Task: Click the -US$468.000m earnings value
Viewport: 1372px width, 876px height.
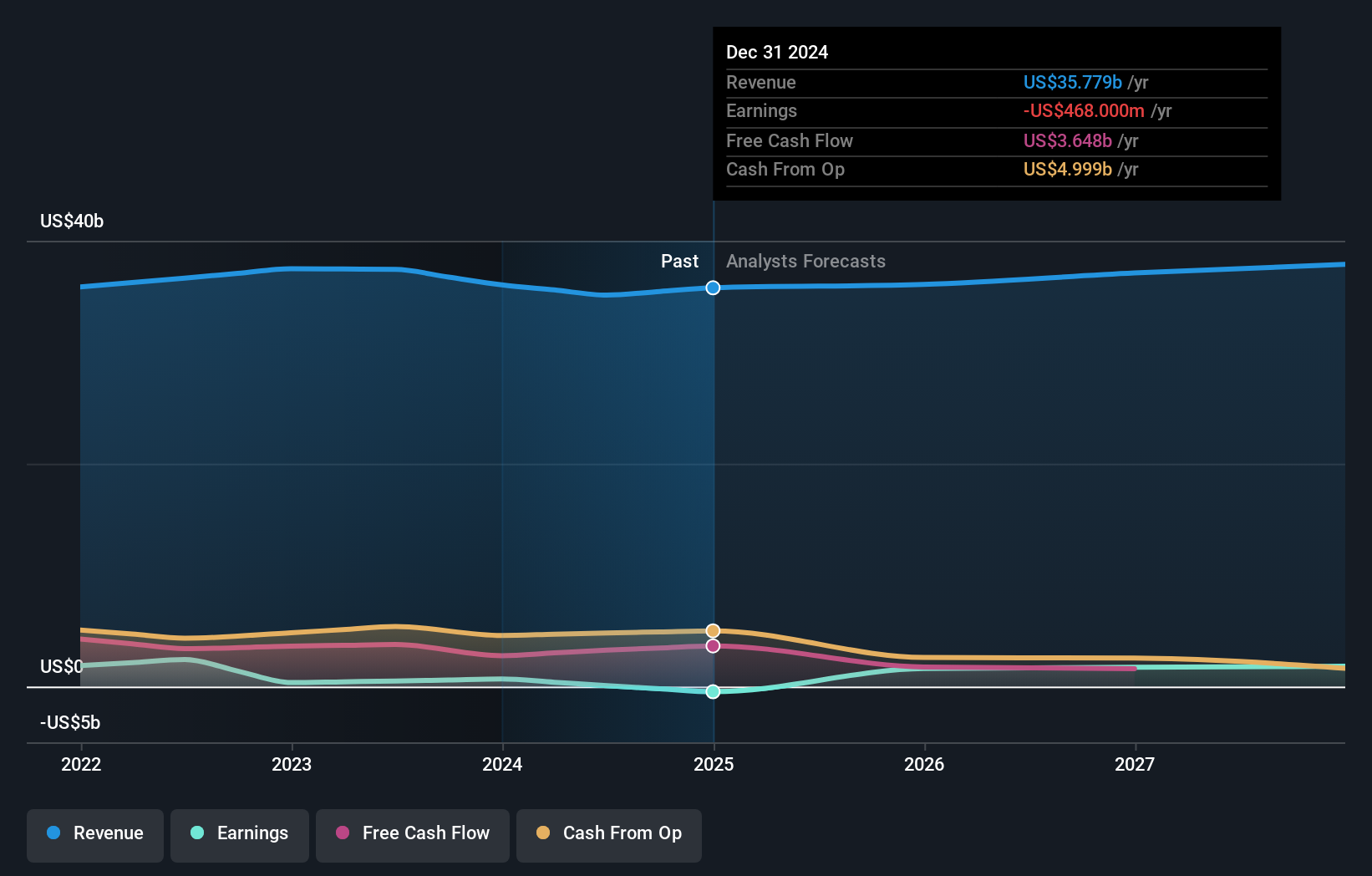Action: pyautogui.click(x=1084, y=110)
